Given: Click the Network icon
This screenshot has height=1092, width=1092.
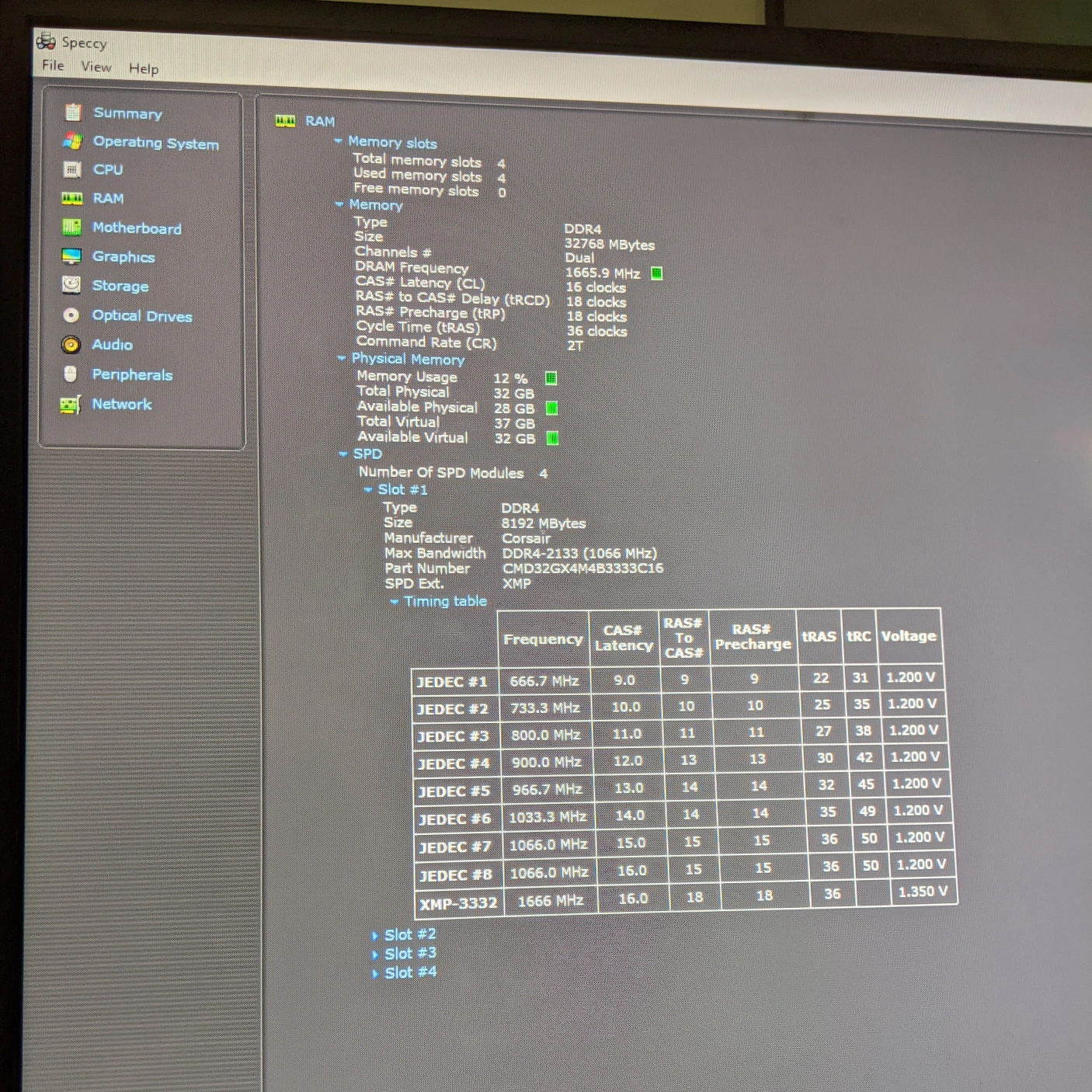Looking at the screenshot, I should click(x=70, y=405).
